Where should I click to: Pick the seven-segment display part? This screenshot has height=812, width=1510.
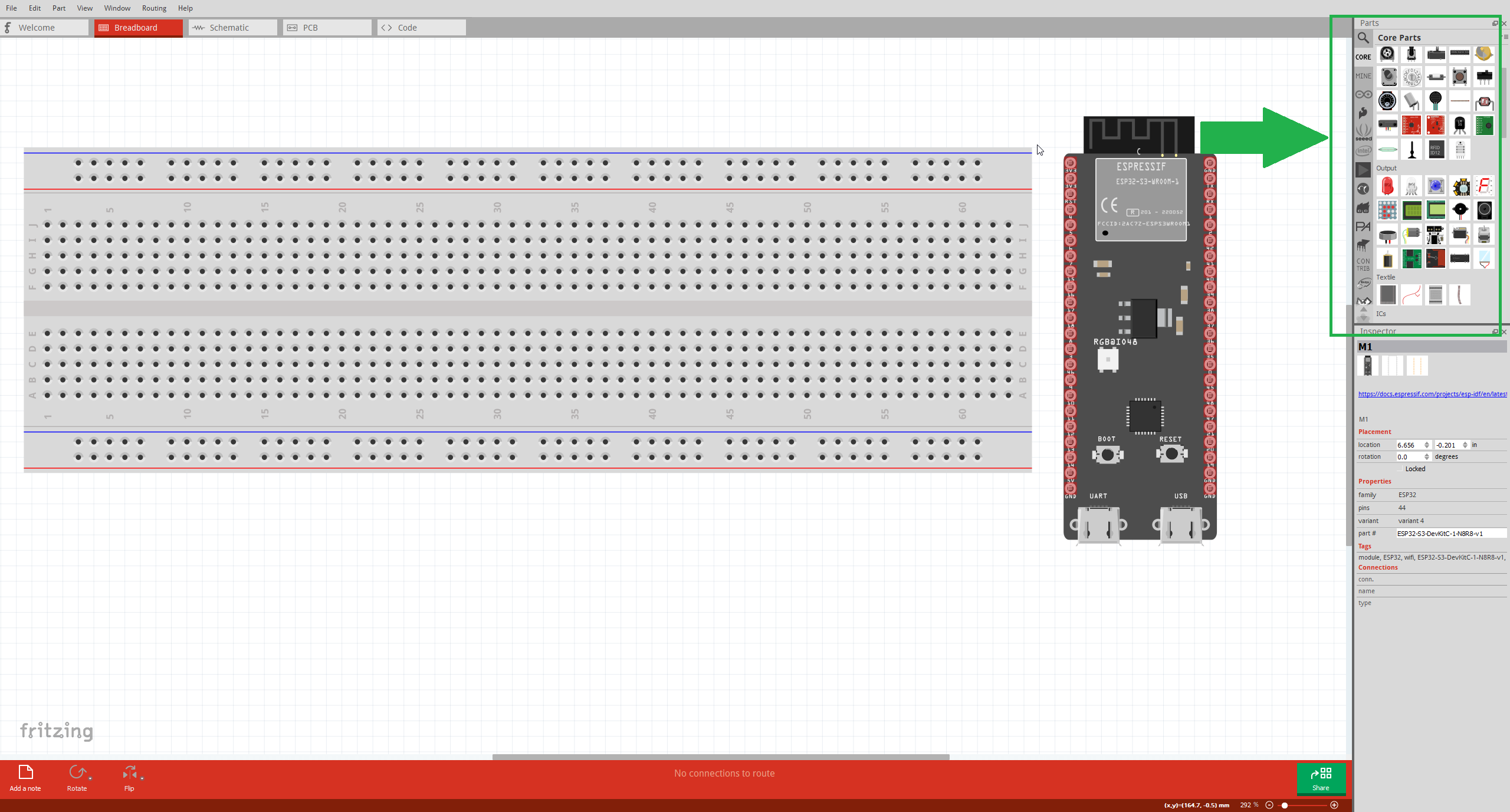(x=1484, y=186)
